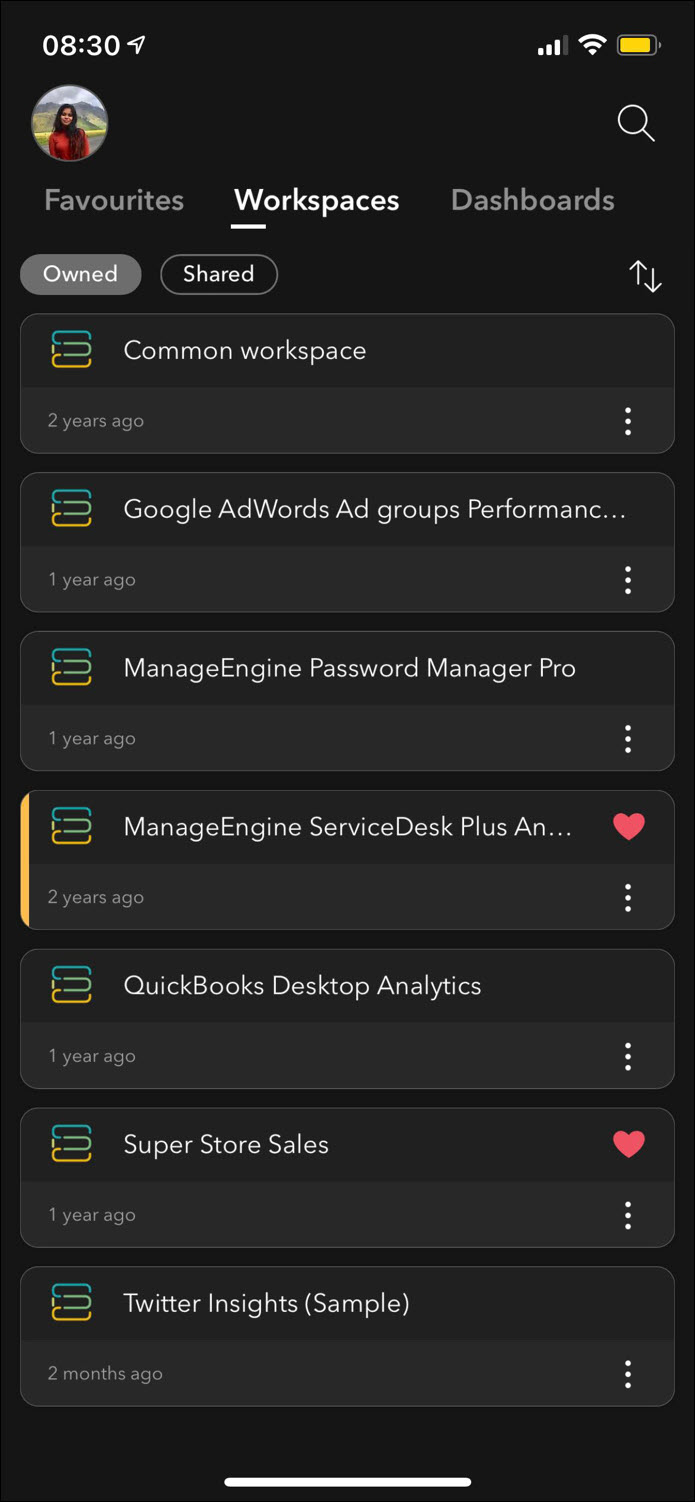Open the search magnifier icon

(635, 124)
